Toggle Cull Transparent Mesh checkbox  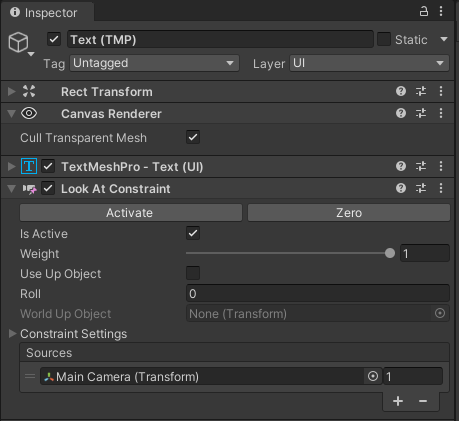tap(193, 137)
